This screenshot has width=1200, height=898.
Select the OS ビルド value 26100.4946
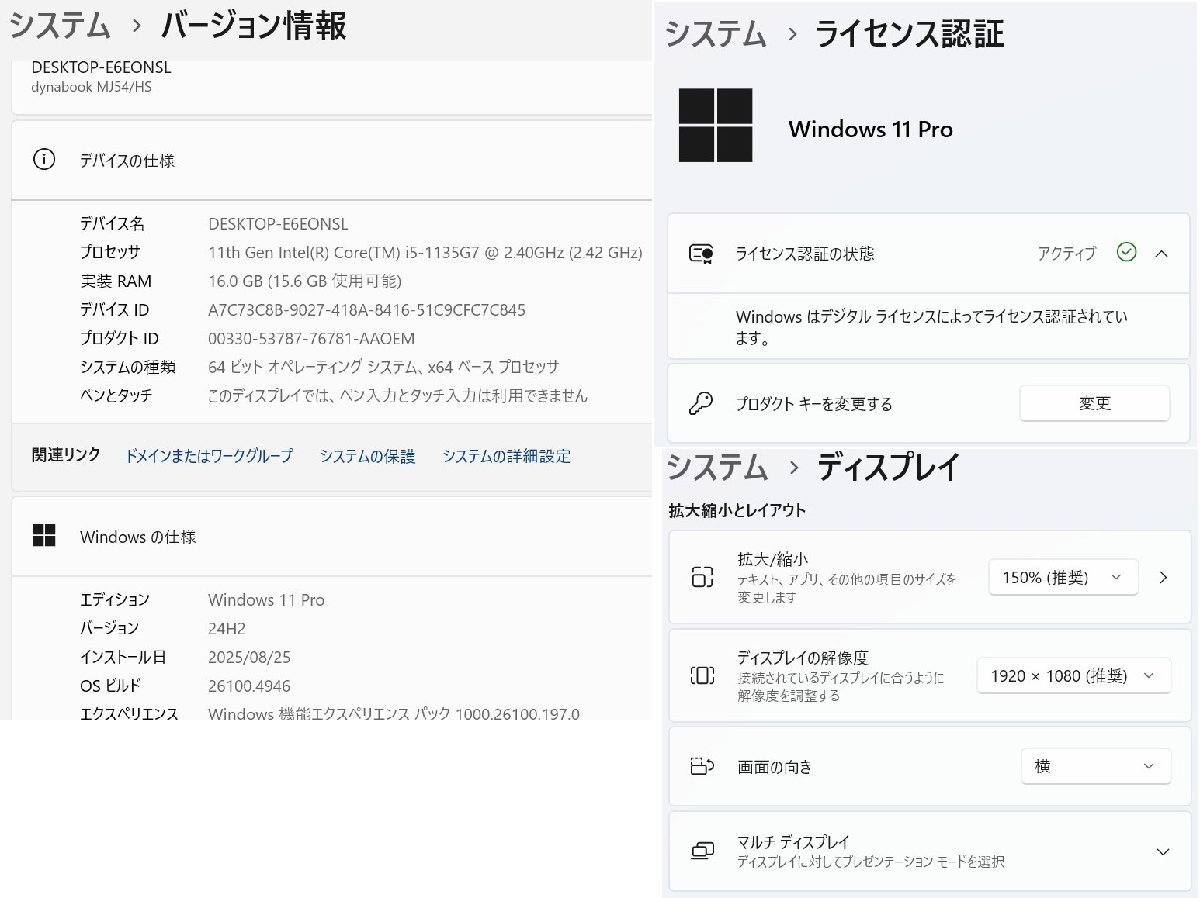tap(249, 686)
